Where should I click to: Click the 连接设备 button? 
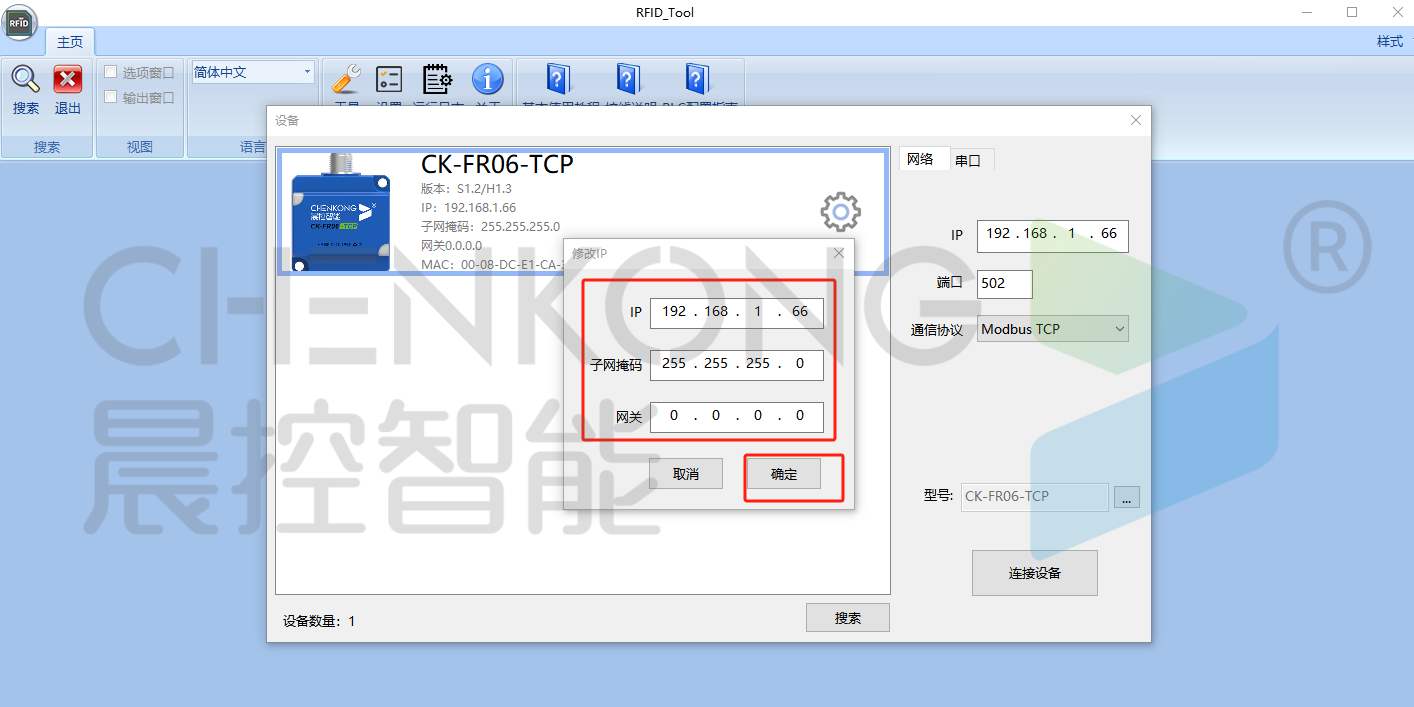coord(1035,573)
